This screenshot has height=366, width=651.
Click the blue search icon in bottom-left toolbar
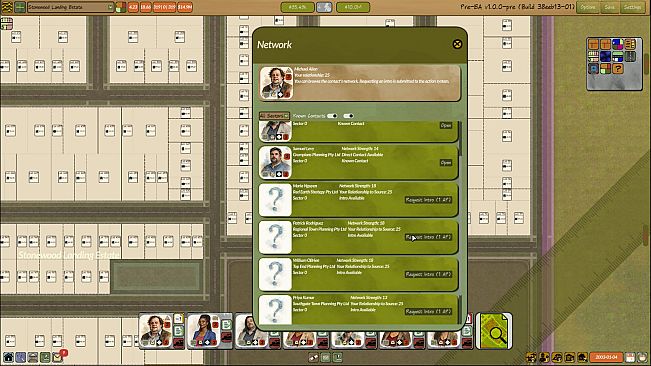pyautogui.click(x=20, y=357)
